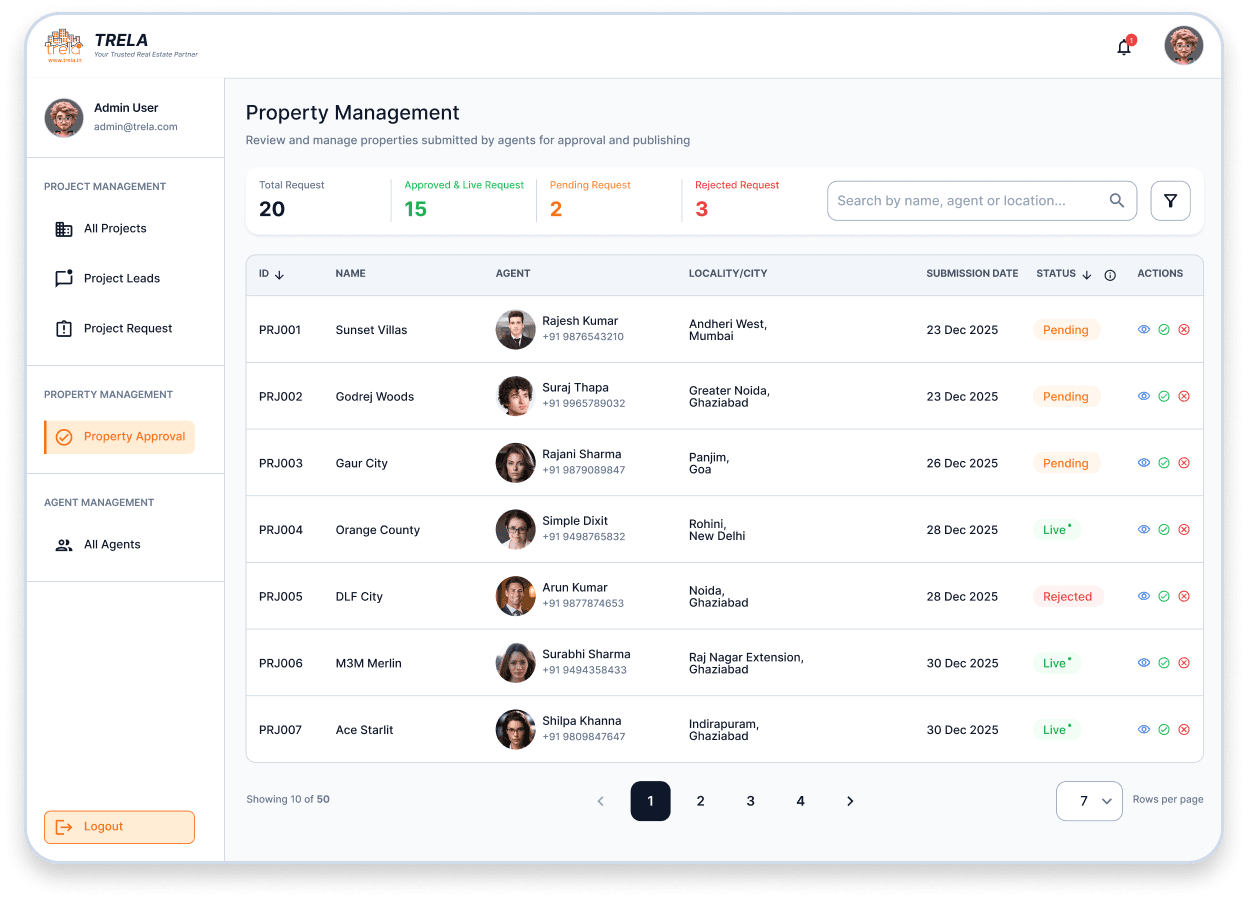1248x900 pixels.
Task: Go to page 3 of results
Action: 750,801
